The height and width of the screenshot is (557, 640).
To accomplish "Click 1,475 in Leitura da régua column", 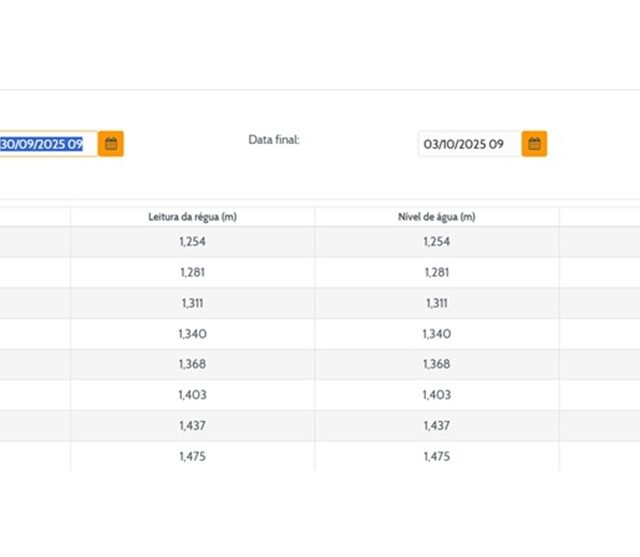I will [192, 456].
